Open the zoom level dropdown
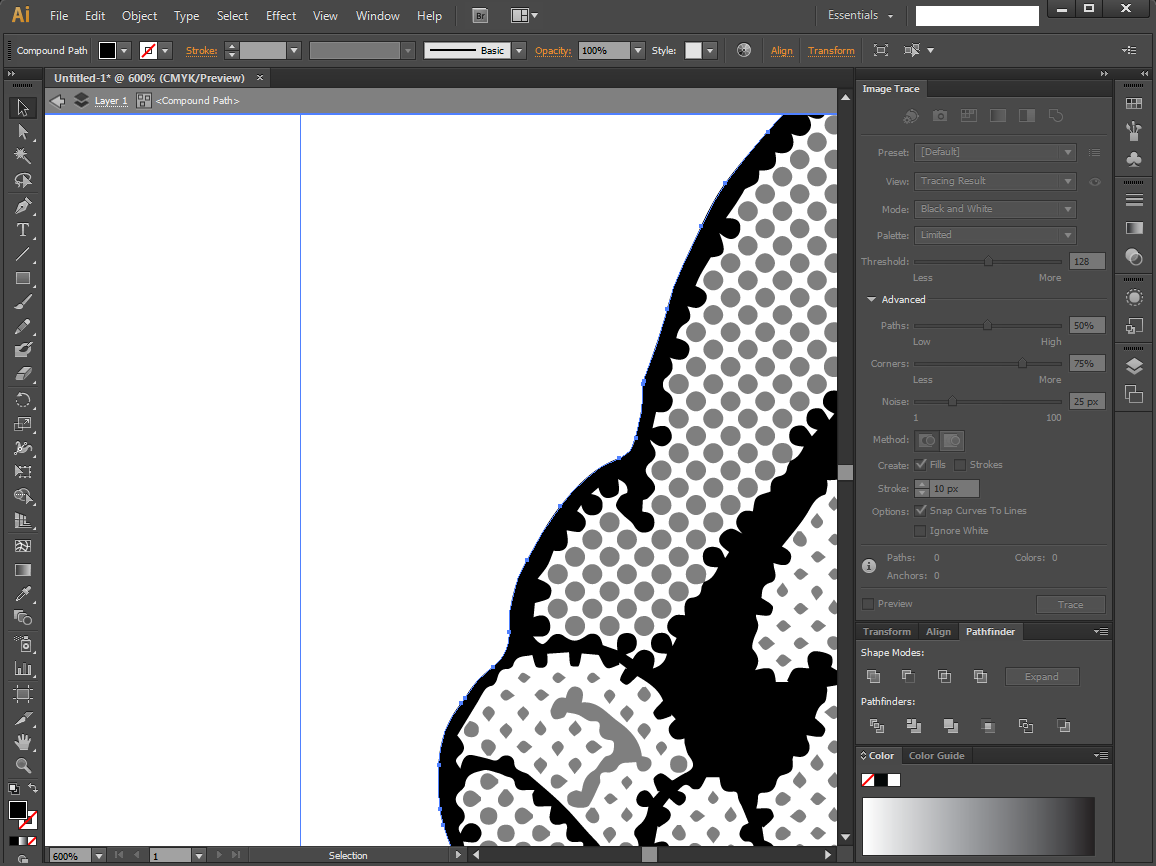Image resolution: width=1156 pixels, height=866 pixels. [99, 856]
